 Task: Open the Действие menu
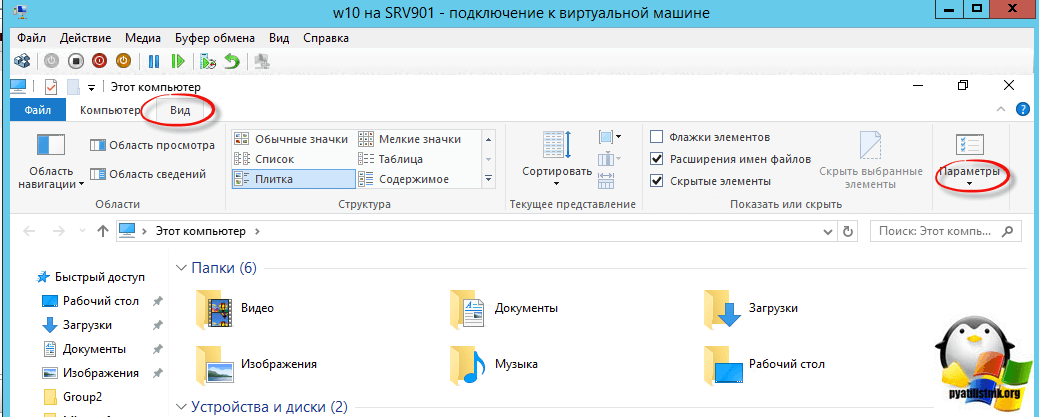pyautogui.click(x=85, y=38)
